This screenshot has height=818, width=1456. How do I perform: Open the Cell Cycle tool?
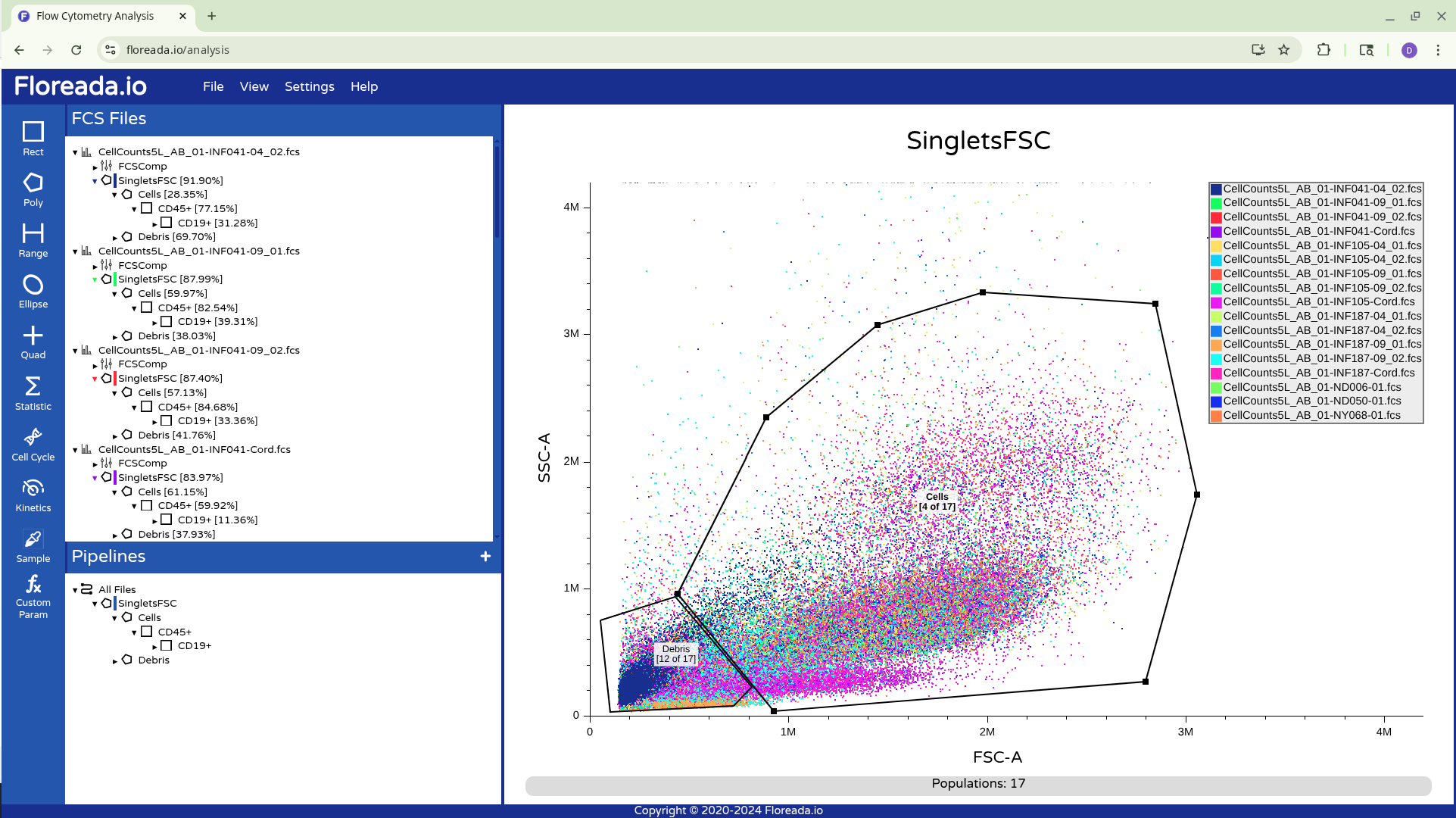33,444
